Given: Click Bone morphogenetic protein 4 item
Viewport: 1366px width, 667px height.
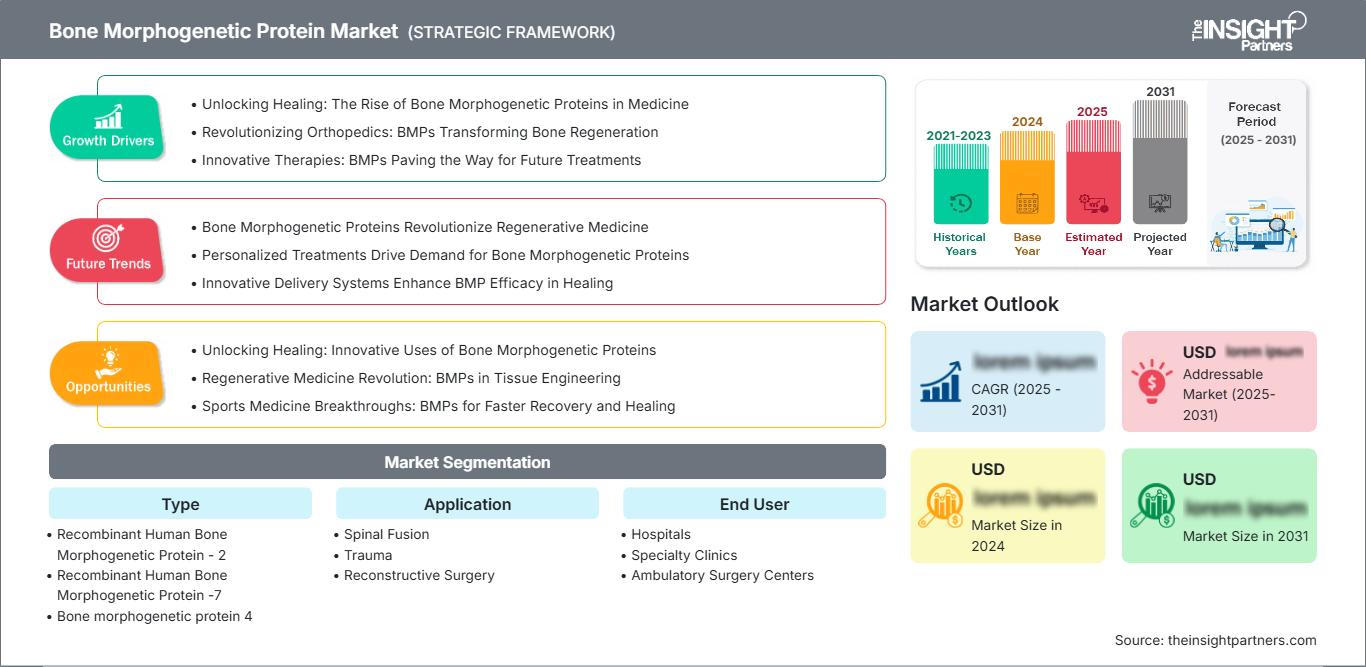Looking at the screenshot, I should [x=154, y=616].
